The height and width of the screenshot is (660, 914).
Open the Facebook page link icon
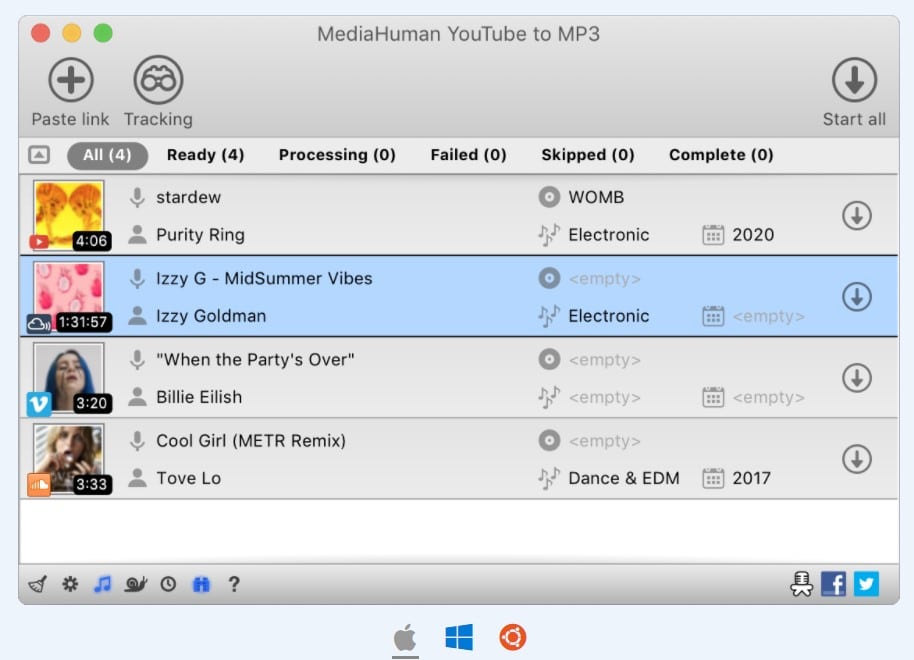coord(833,584)
